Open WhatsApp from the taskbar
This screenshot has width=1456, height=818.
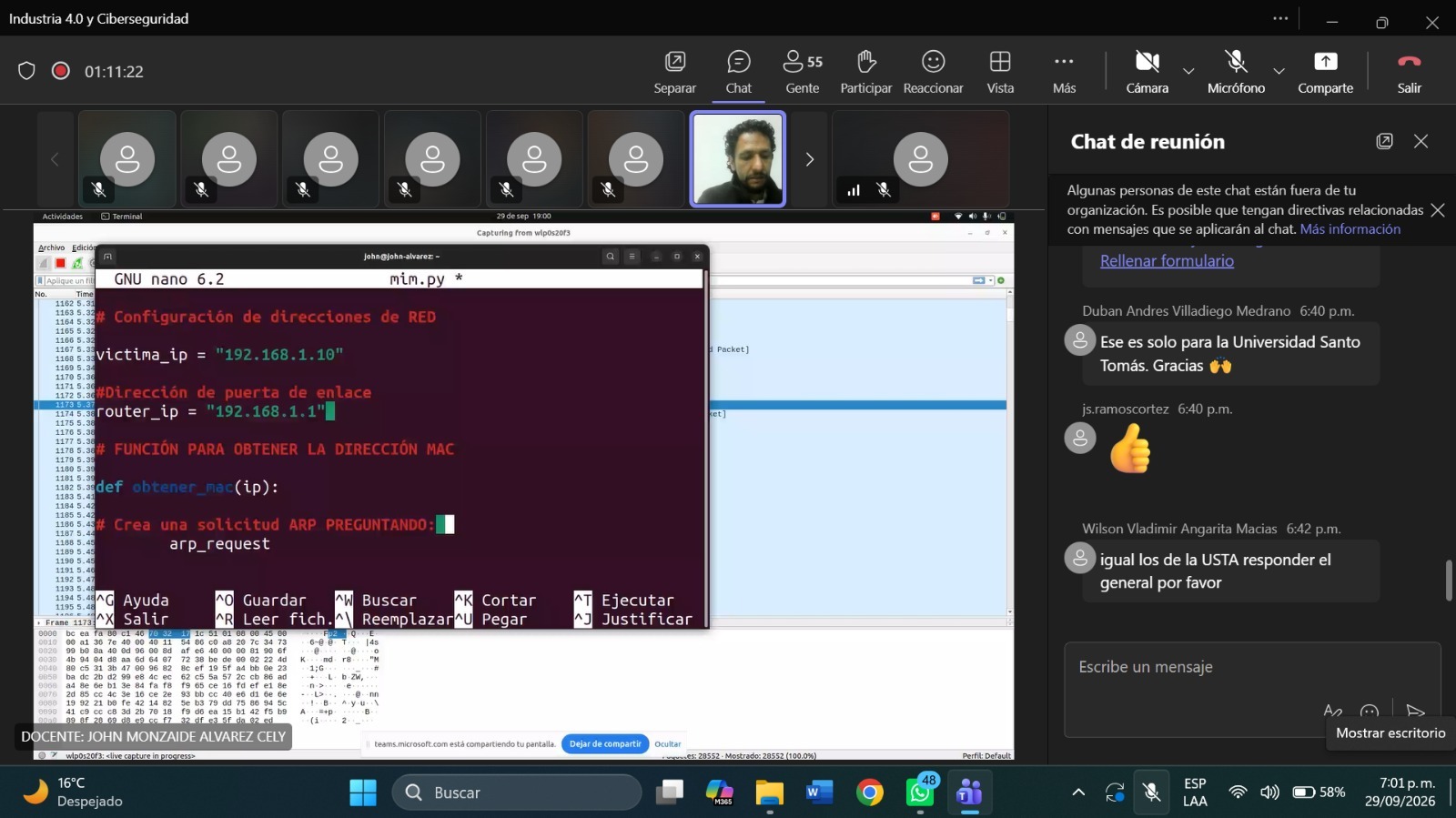coord(920,793)
